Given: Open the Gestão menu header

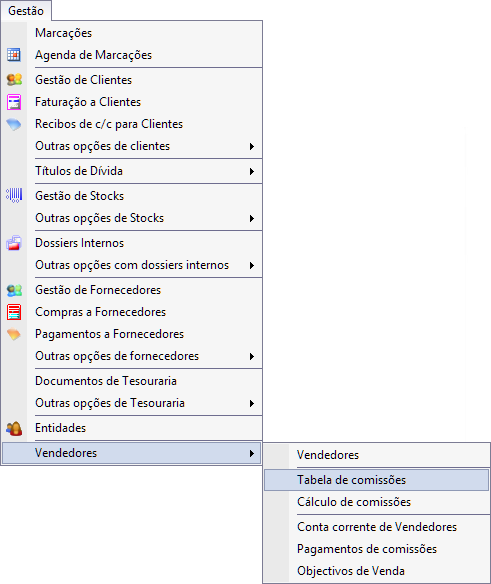Looking at the screenshot, I should [x=26, y=11].
